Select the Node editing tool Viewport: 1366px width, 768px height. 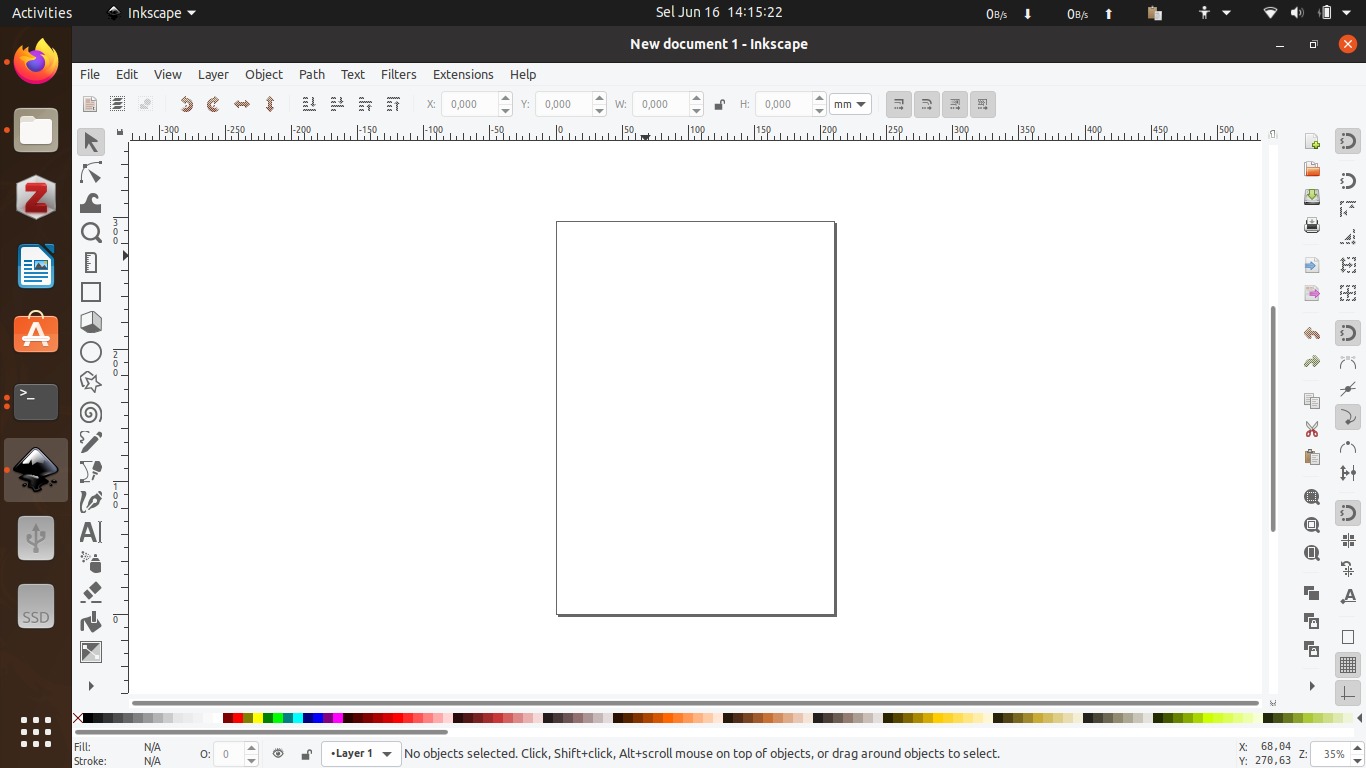[91, 173]
